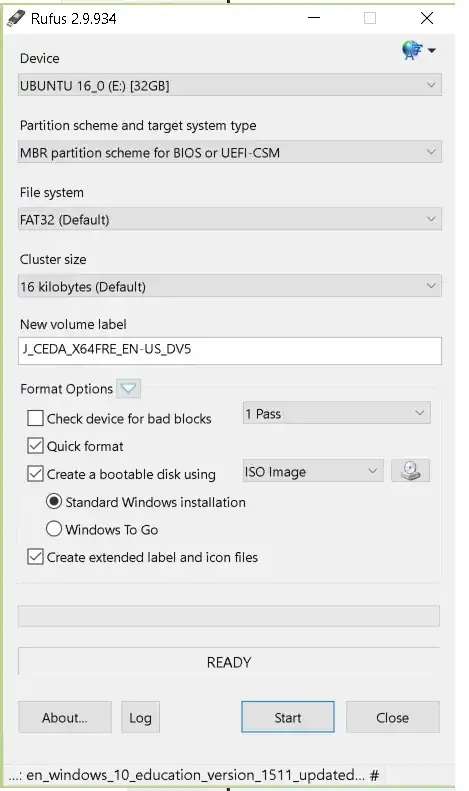
Task: Expand the Partition scheme dropdown
Action: [230, 152]
